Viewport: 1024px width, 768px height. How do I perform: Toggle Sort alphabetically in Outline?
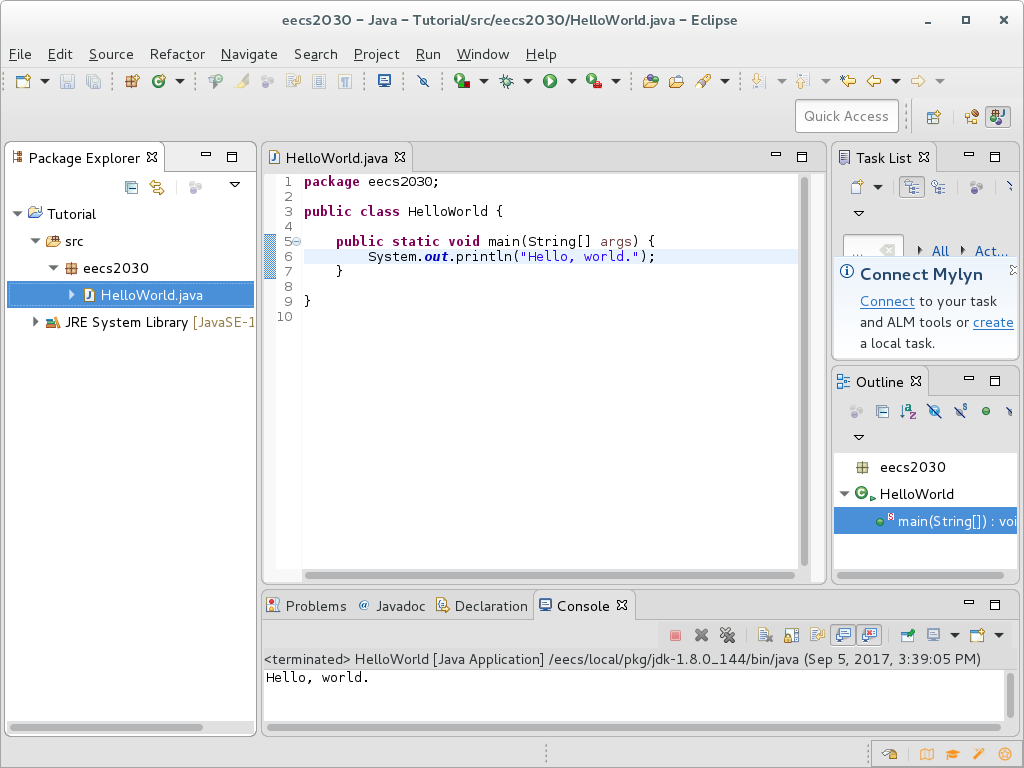908,411
